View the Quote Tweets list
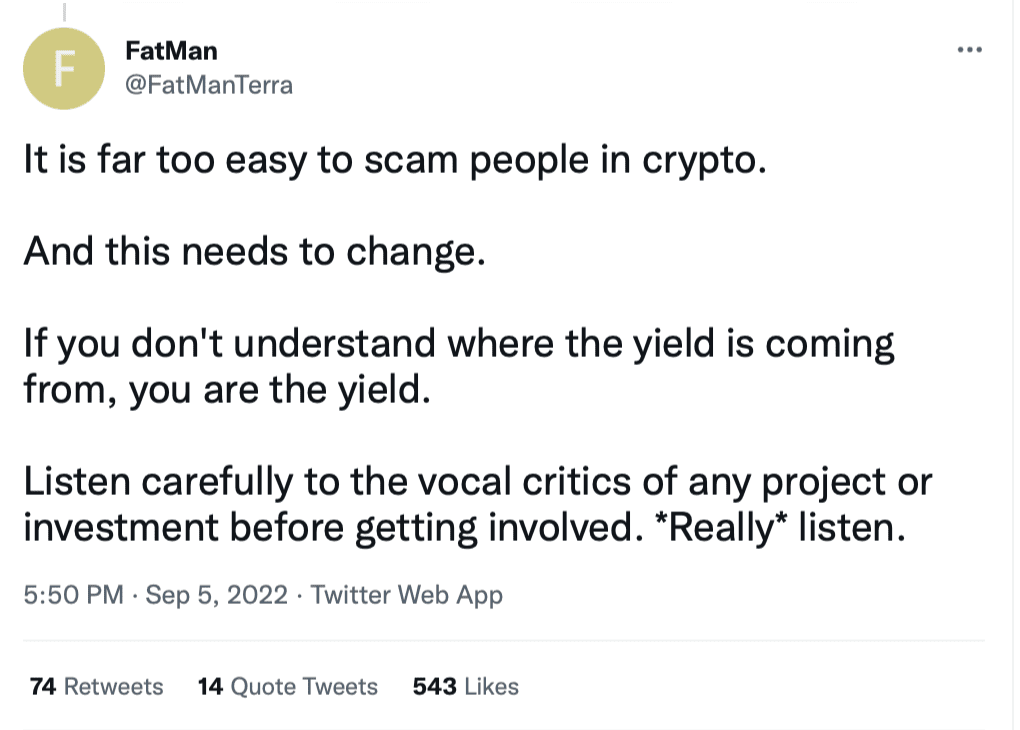1020x730 pixels. [x=288, y=686]
